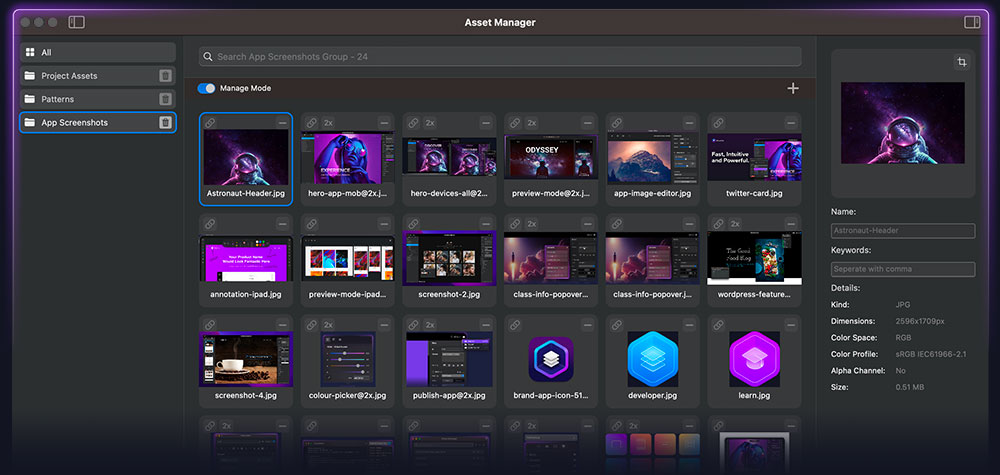The width and height of the screenshot is (1000, 475).
Task: Toggle the right inspector panel icon
Action: point(971,22)
